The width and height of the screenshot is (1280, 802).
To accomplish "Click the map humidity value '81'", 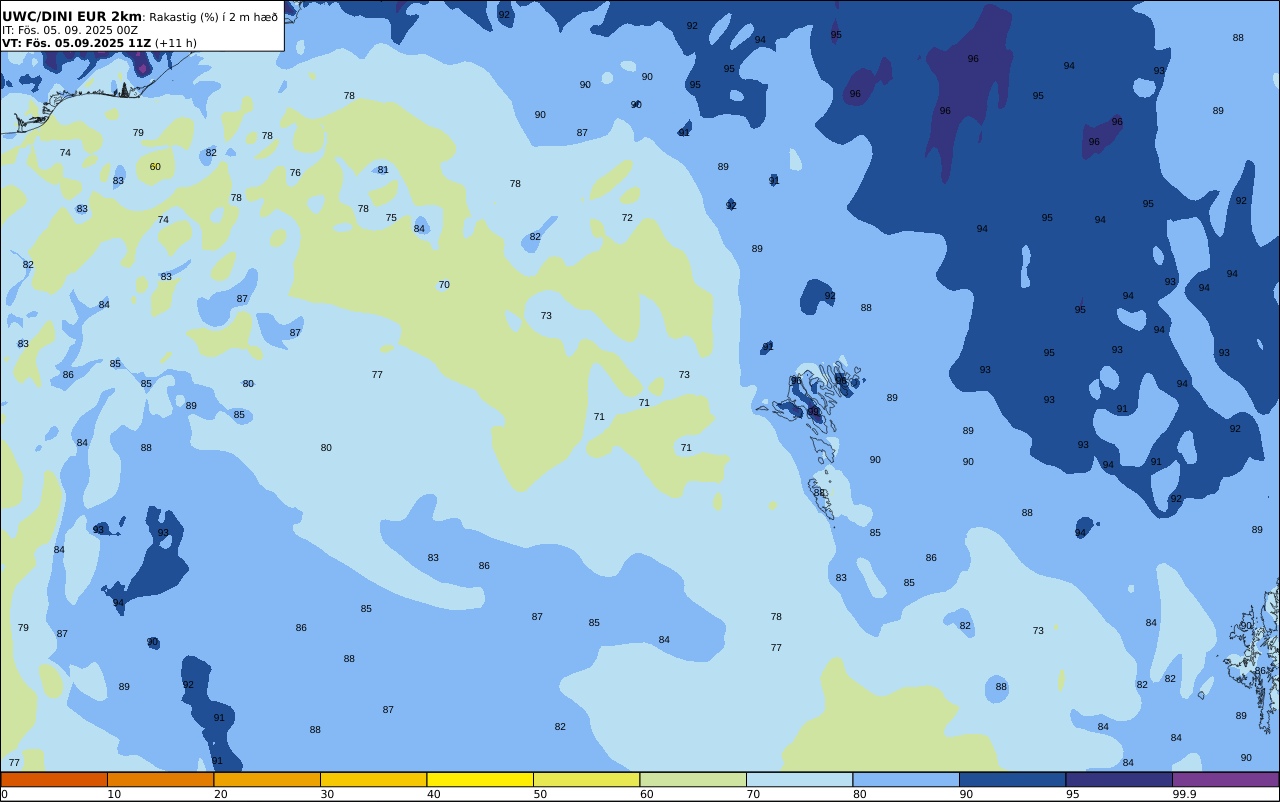I will 383,170.
